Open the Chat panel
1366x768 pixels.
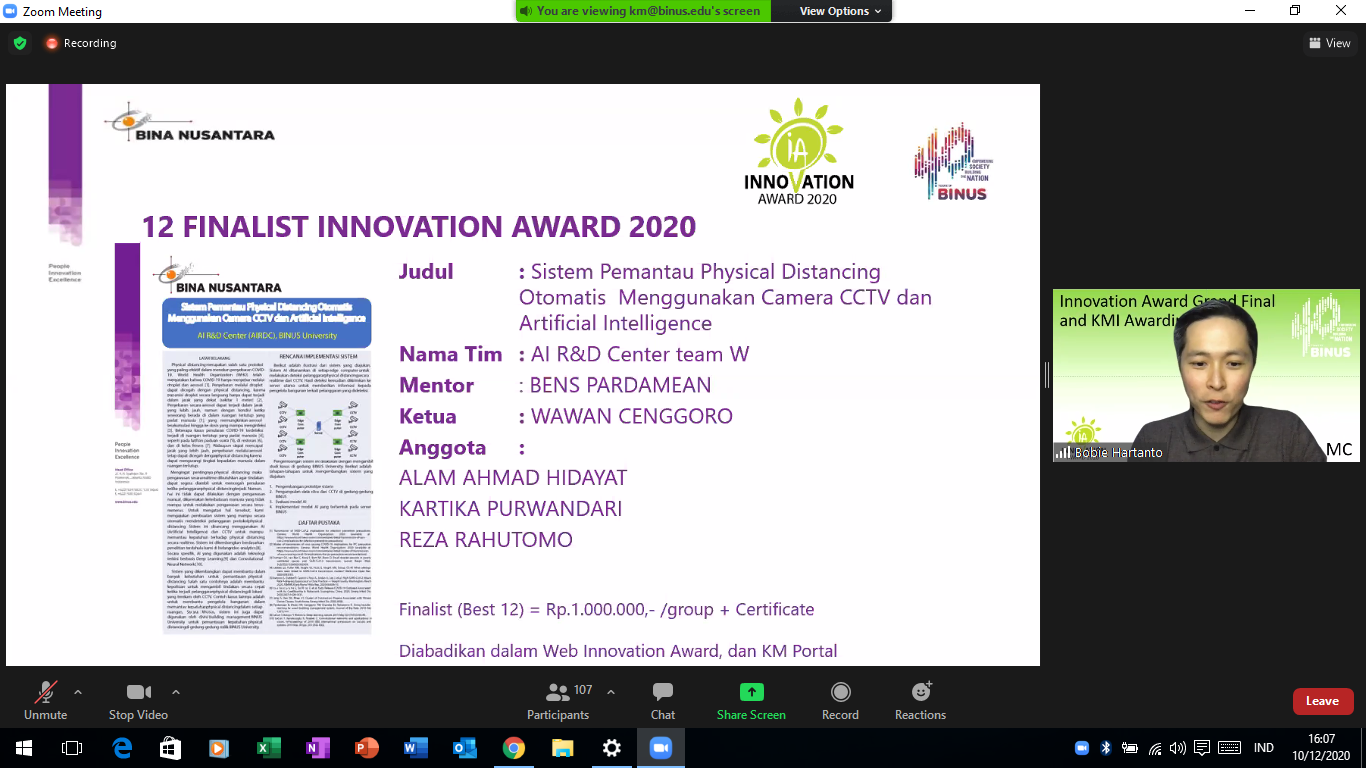click(x=663, y=700)
